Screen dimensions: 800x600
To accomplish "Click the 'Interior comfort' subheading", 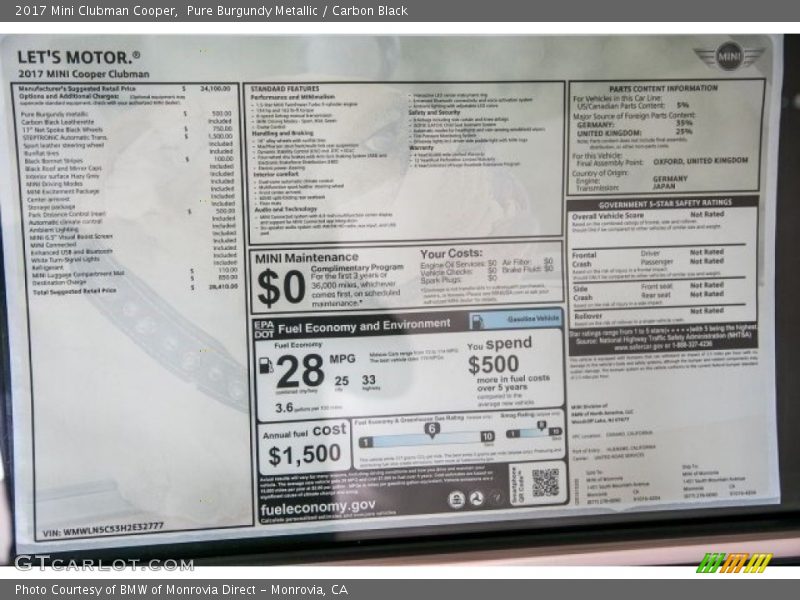I will [x=276, y=174].
